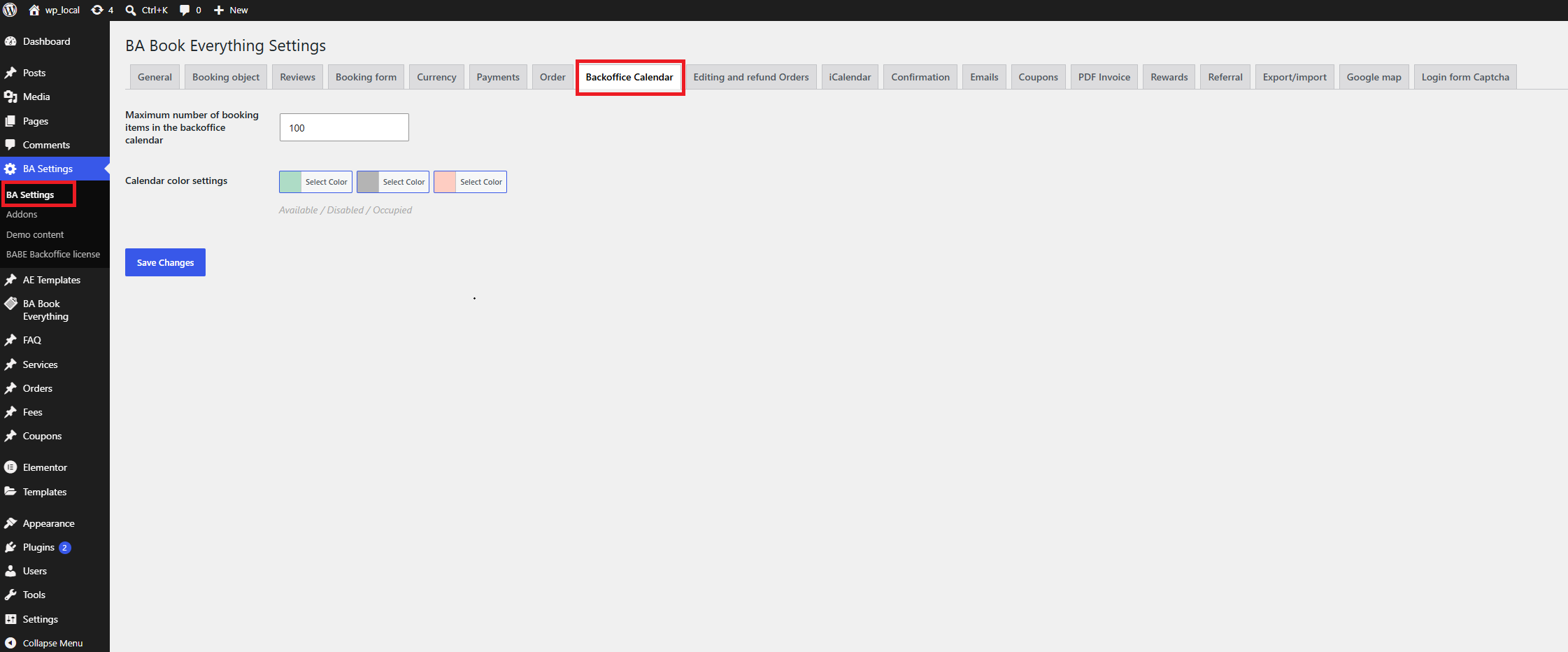Pick the pink Occupied color swatch
The image size is (1568, 652).
(x=445, y=182)
